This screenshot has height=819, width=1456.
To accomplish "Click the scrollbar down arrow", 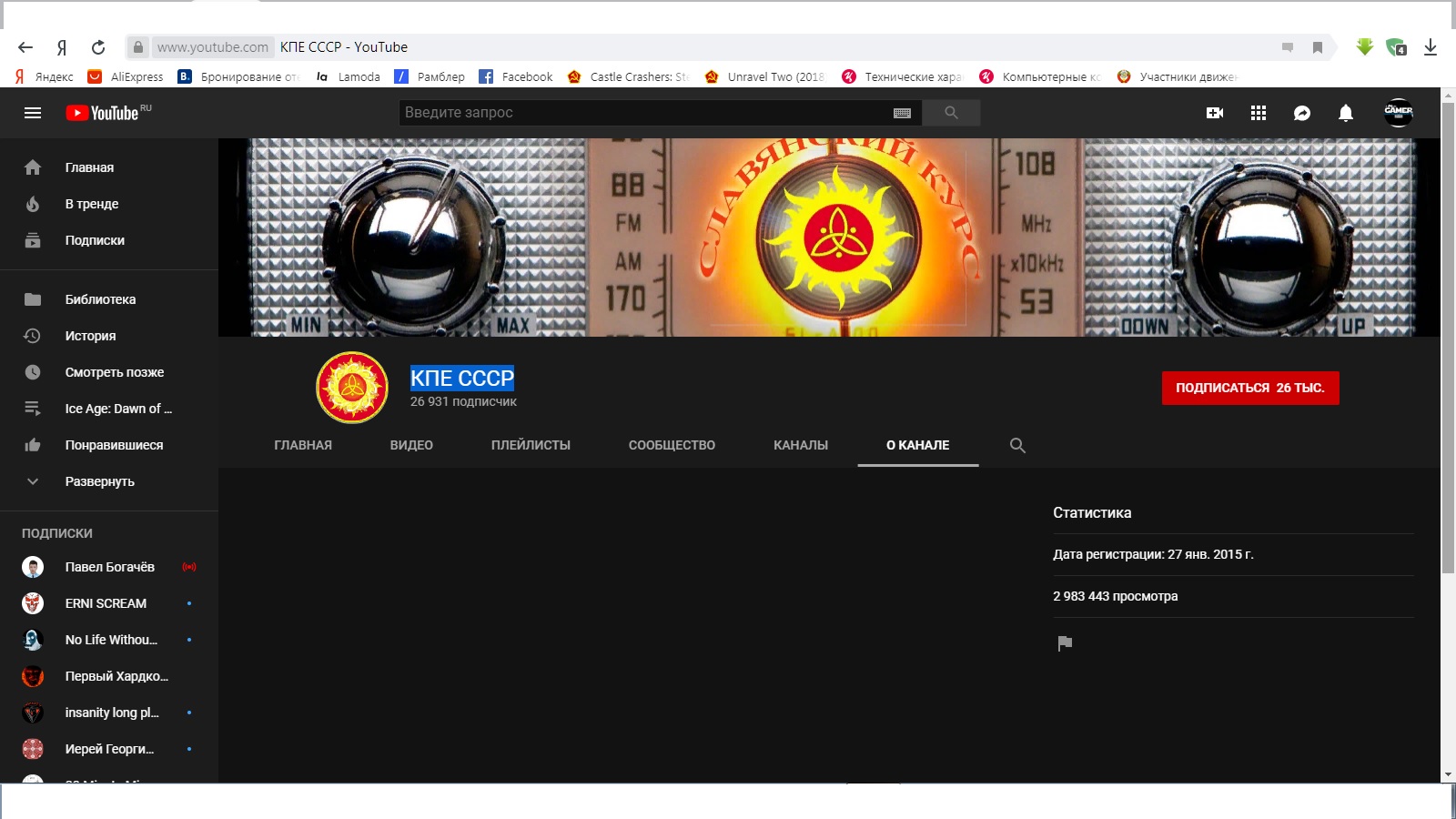I will coord(1448,775).
